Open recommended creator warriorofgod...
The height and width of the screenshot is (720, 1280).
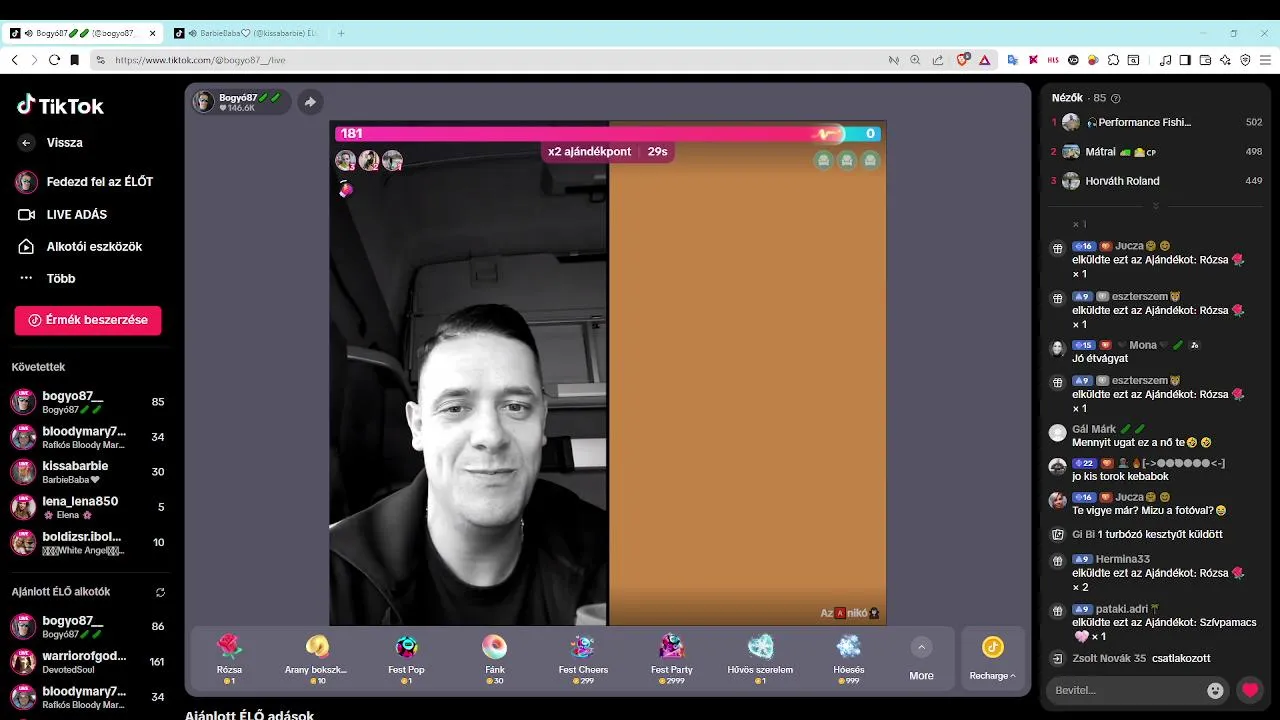pyautogui.click(x=88, y=661)
